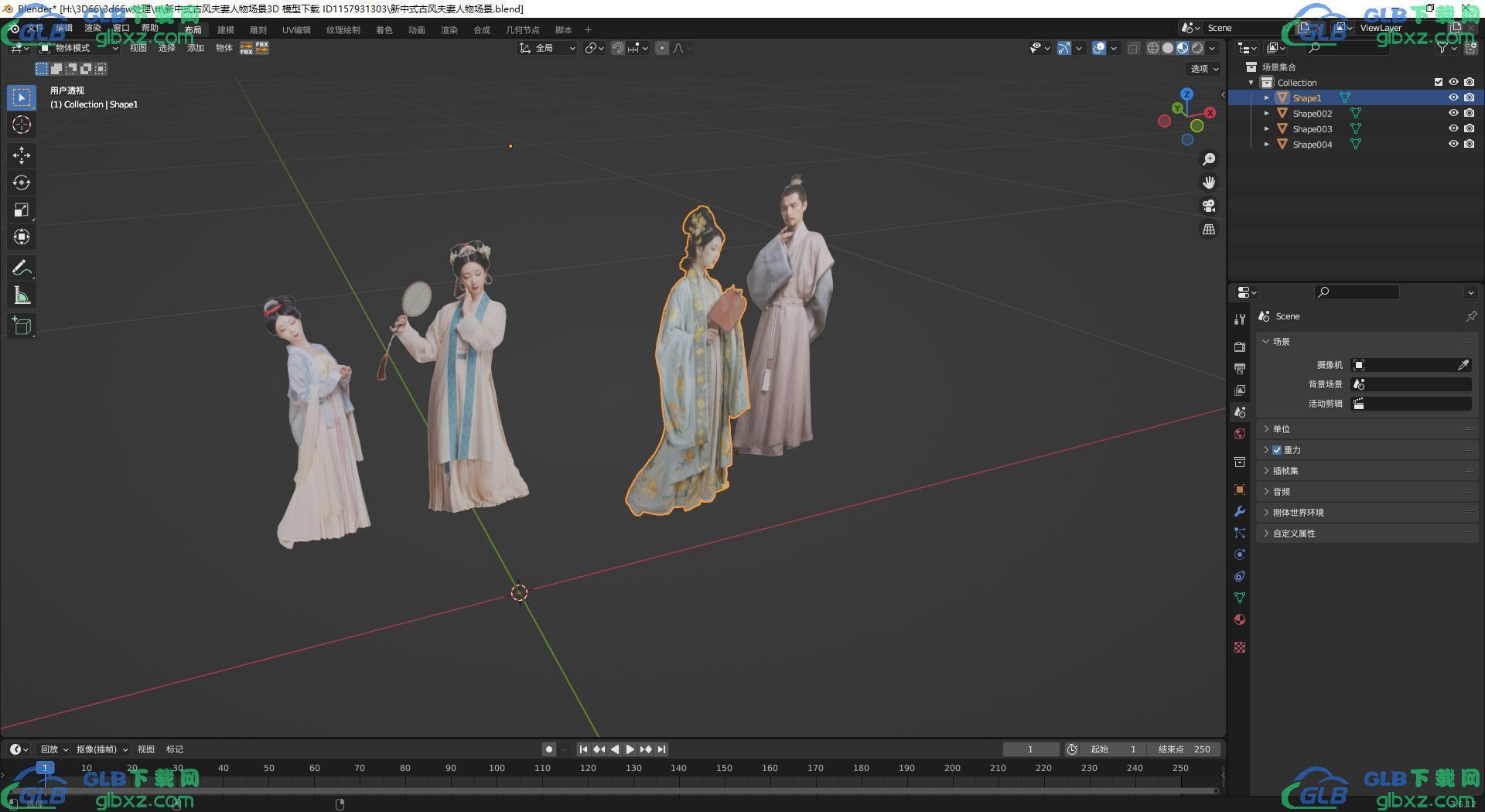Open the 全局 transform orientation dropdown
Screen dimensions: 1485x812
[x=548, y=48]
